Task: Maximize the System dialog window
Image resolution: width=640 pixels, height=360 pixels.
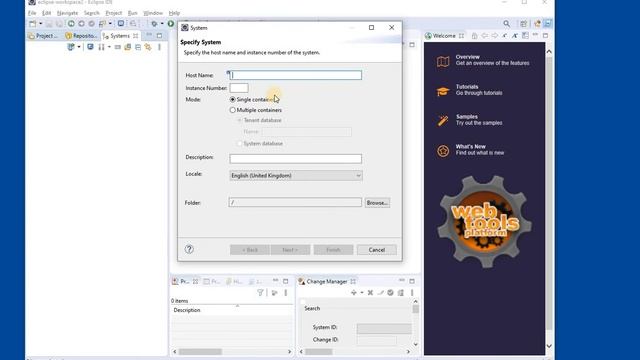Action: pos(371,28)
